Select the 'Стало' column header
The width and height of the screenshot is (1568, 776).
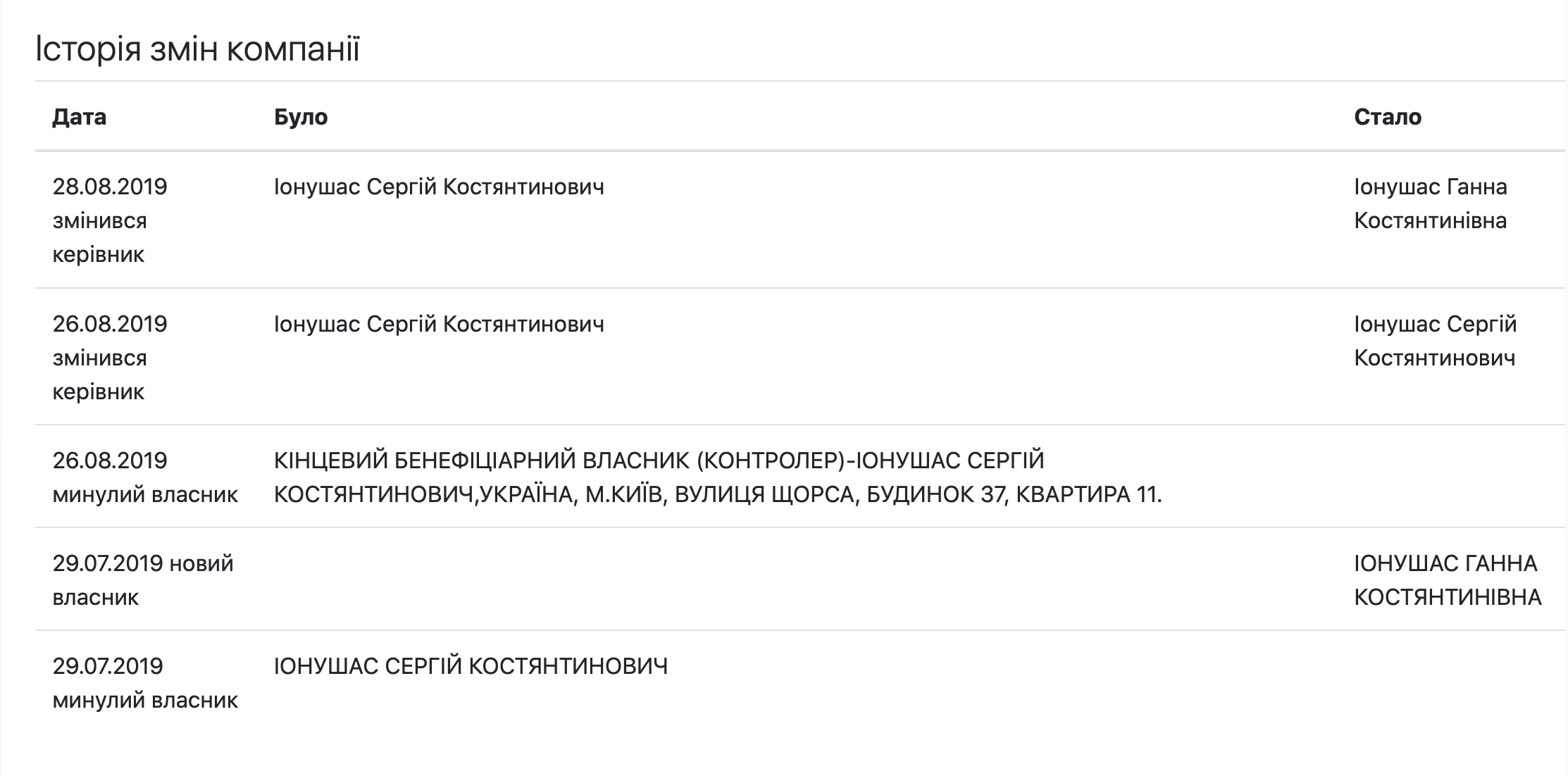pos(1388,117)
